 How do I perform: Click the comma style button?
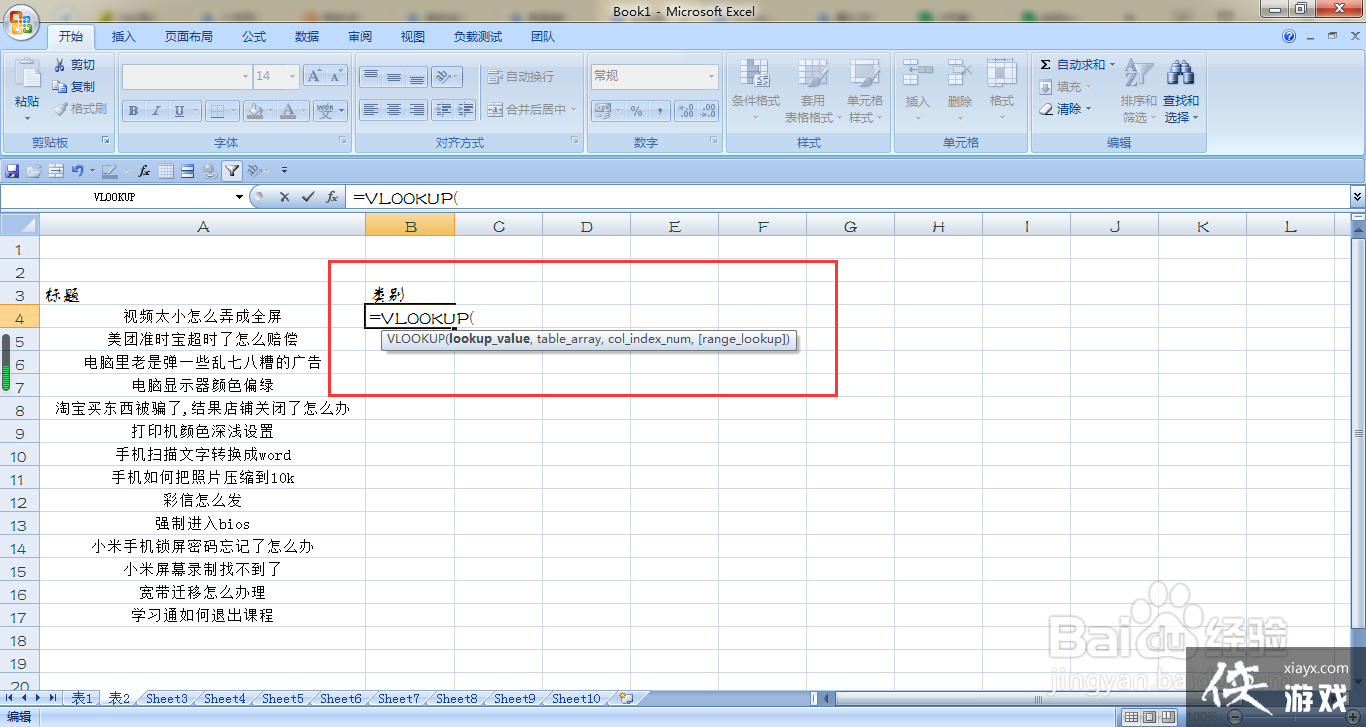(x=658, y=110)
